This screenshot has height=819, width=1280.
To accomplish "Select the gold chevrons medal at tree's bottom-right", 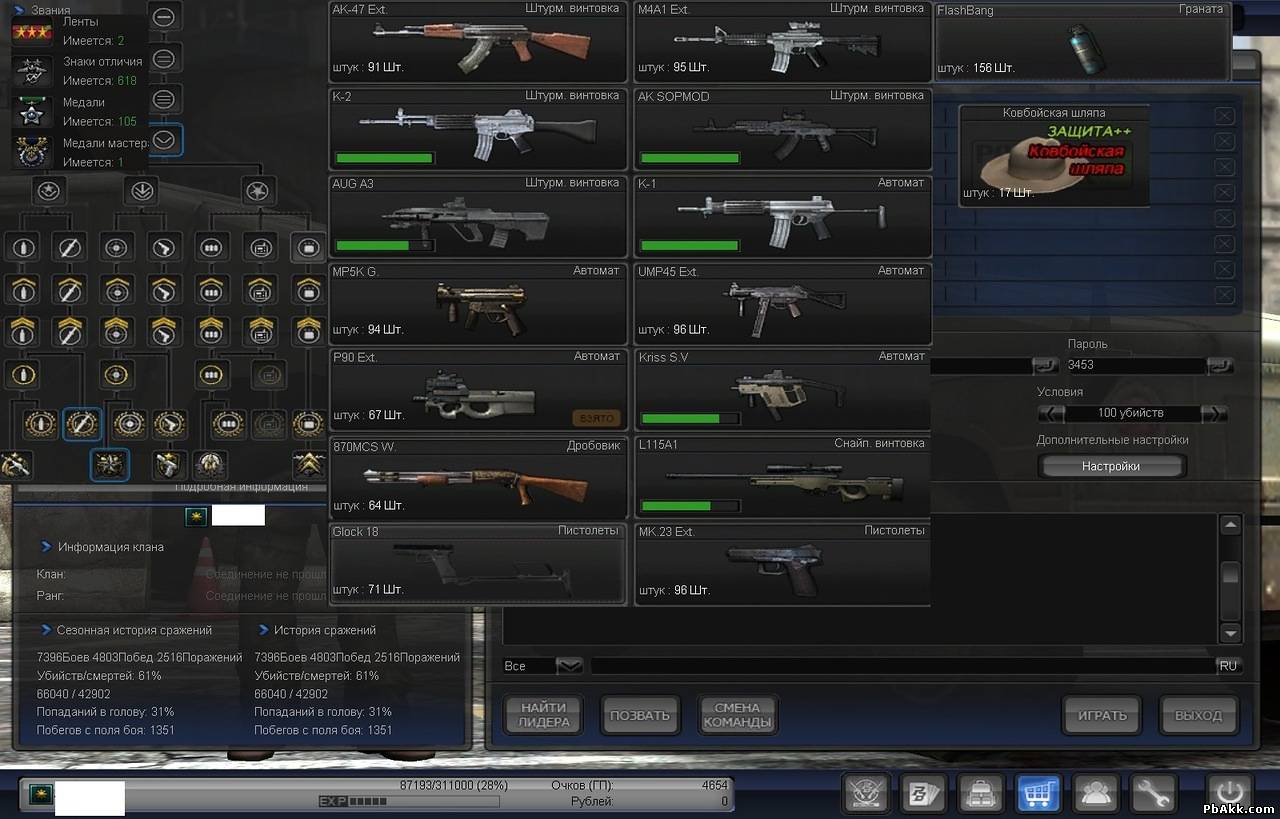I will click(x=308, y=464).
